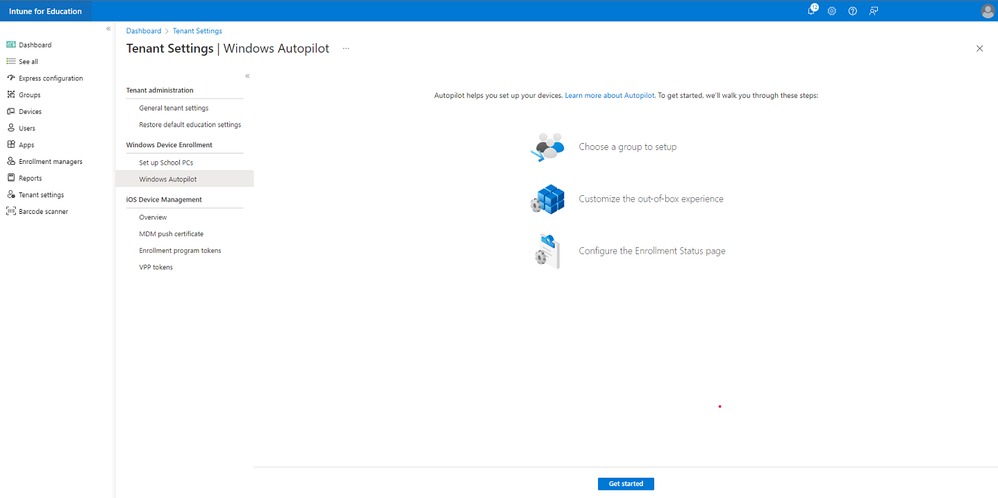Click the Dashboard icon in sidebar
Image resolution: width=998 pixels, height=498 pixels.
(x=11, y=45)
